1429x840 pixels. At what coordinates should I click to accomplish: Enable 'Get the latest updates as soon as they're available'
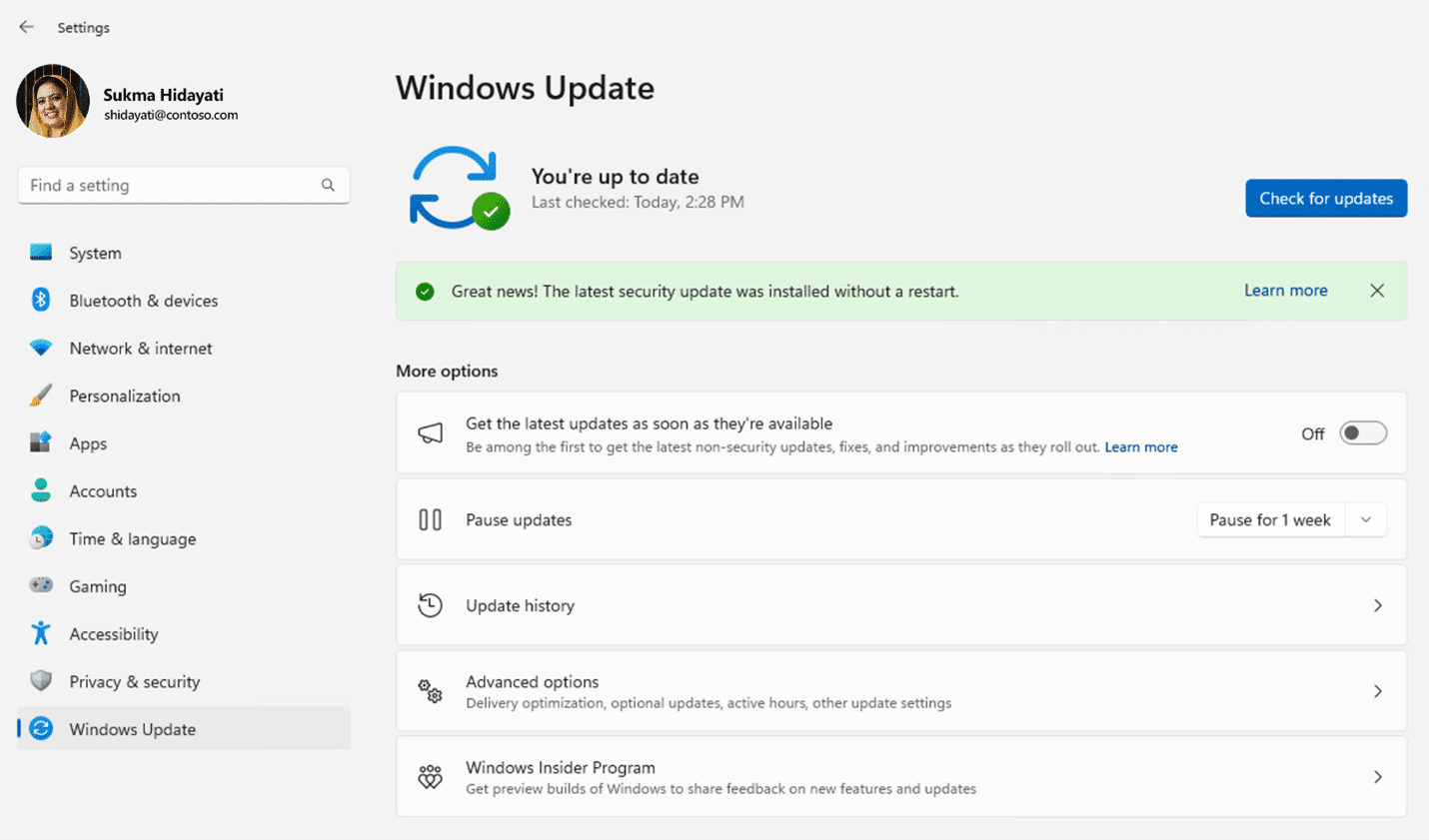coord(1363,432)
